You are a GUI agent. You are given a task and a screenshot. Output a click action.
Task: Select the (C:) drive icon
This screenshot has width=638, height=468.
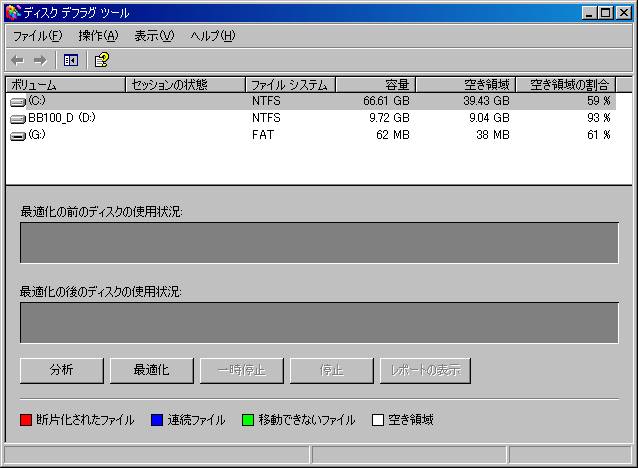tap(17, 102)
